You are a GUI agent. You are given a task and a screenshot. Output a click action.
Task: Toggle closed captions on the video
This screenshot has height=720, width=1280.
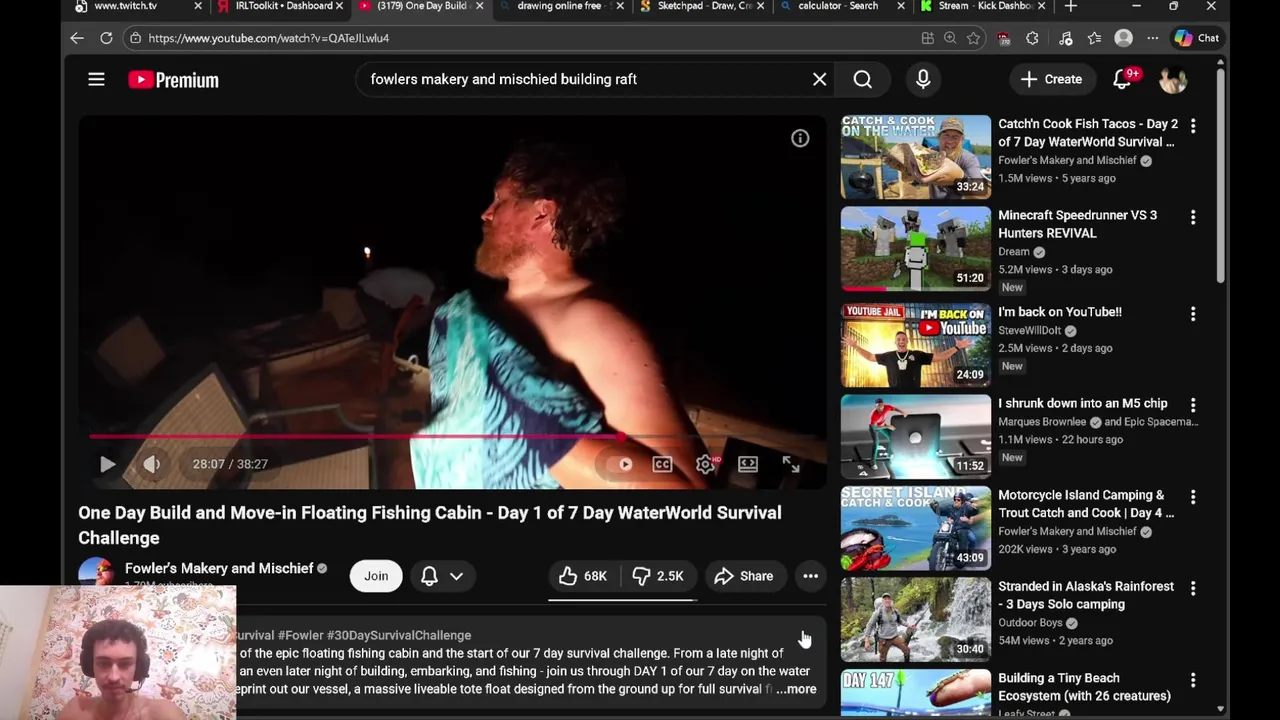[662, 464]
